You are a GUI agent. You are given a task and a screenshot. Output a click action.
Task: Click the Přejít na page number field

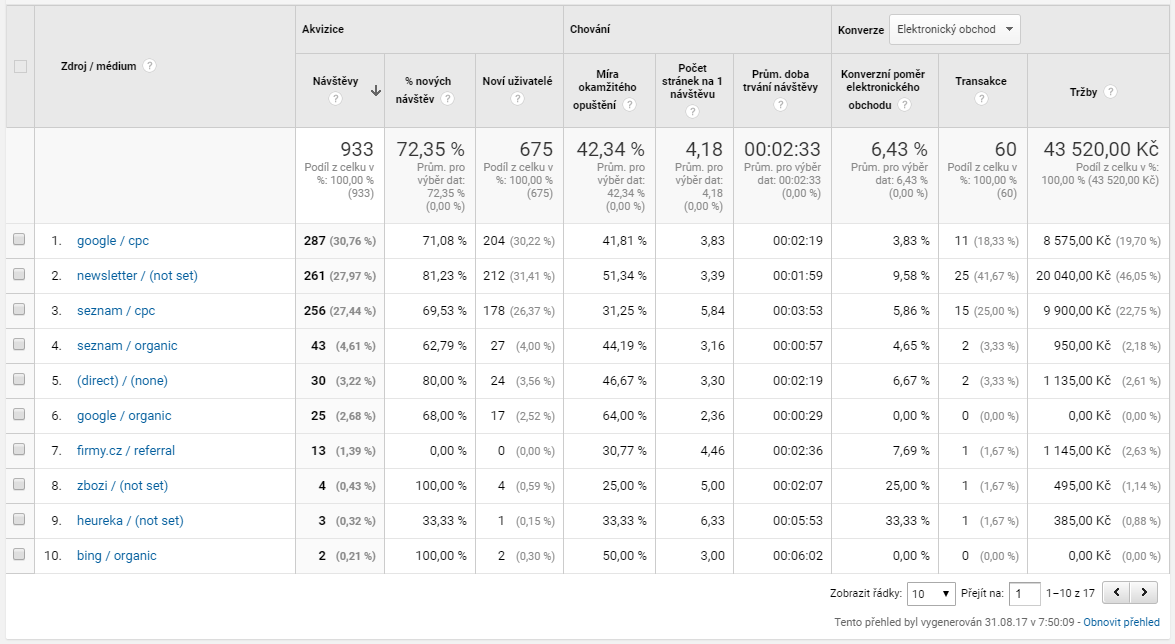1024,593
